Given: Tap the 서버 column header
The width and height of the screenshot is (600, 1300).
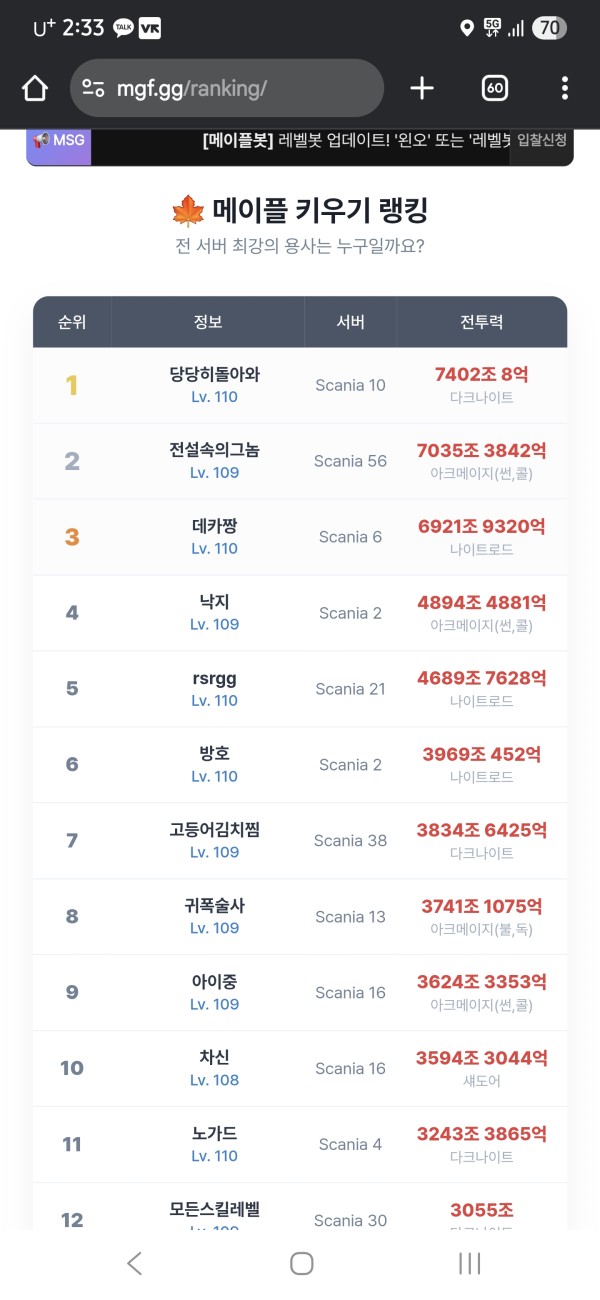Looking at the screenshot, I should (x=350, y=322).
